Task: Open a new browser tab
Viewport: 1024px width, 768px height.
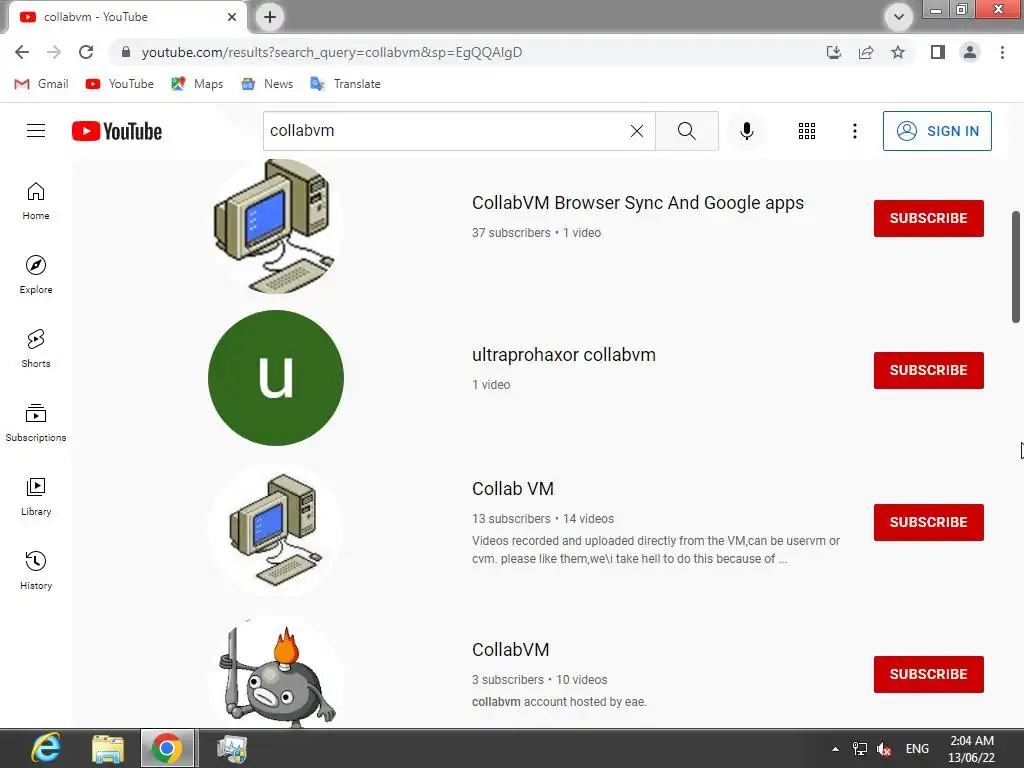Action: [x=270, y=17]
